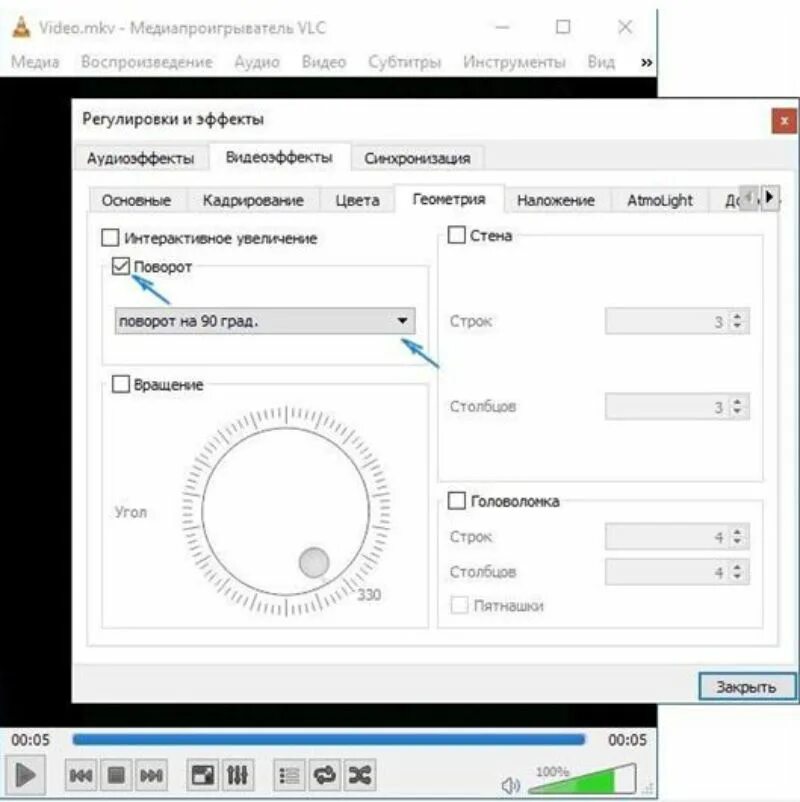The image size is (800, 802).
Task: Stop playback in VLC
Action: point(116,775)
